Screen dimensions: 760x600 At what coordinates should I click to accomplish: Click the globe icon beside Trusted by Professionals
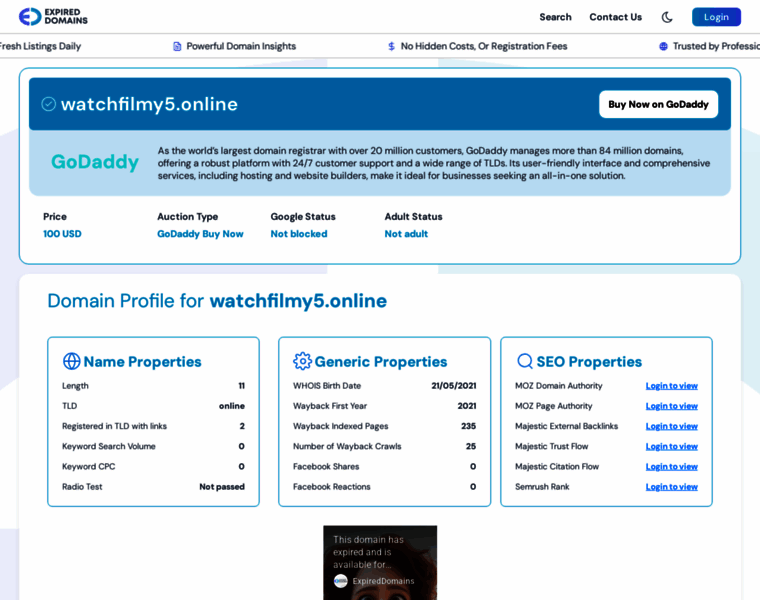663,46
